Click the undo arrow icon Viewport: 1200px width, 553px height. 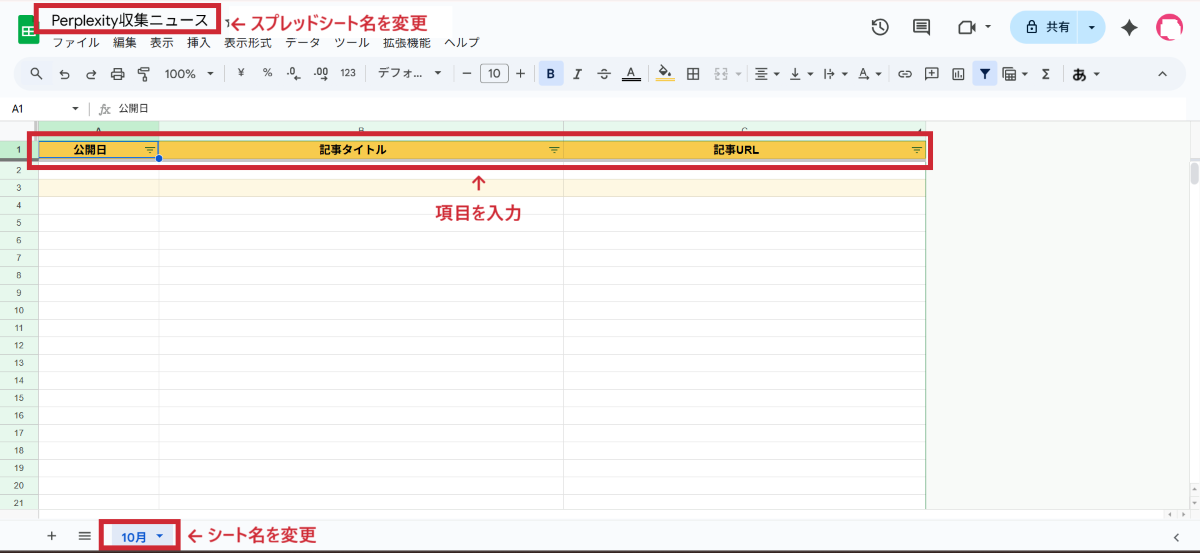(65, 74)
